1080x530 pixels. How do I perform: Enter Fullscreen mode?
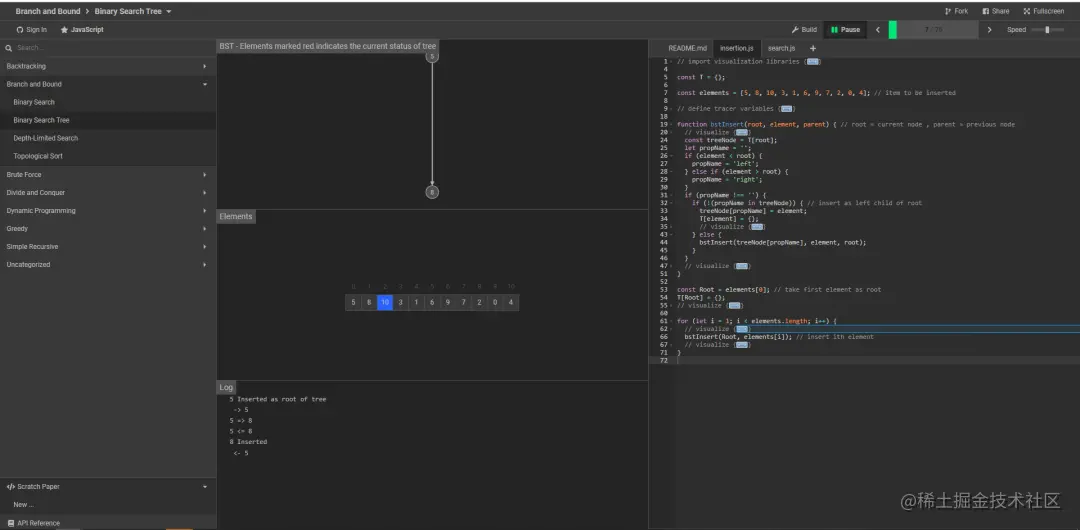coord(1043,11)
